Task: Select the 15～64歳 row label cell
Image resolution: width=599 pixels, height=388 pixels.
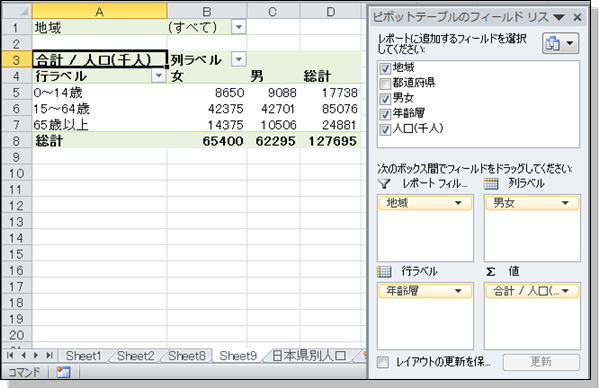Action: pos(99,109)
